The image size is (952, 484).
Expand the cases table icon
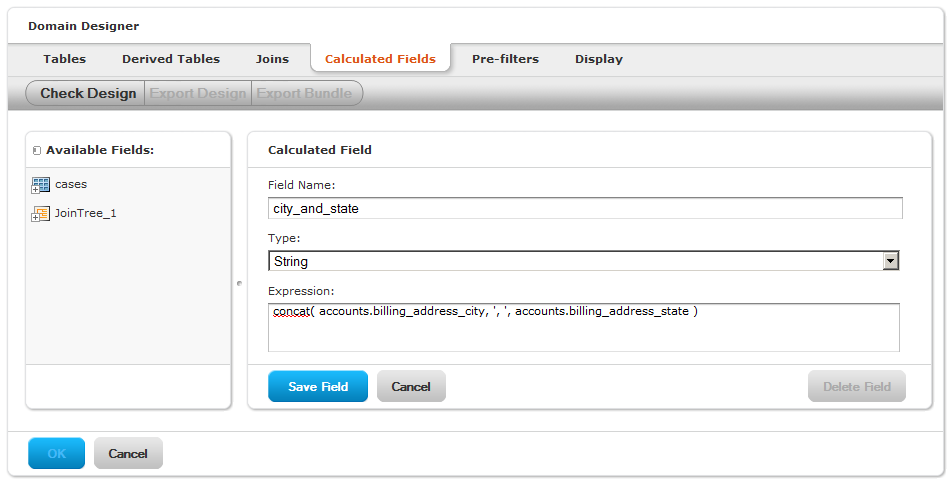[41, 185]
